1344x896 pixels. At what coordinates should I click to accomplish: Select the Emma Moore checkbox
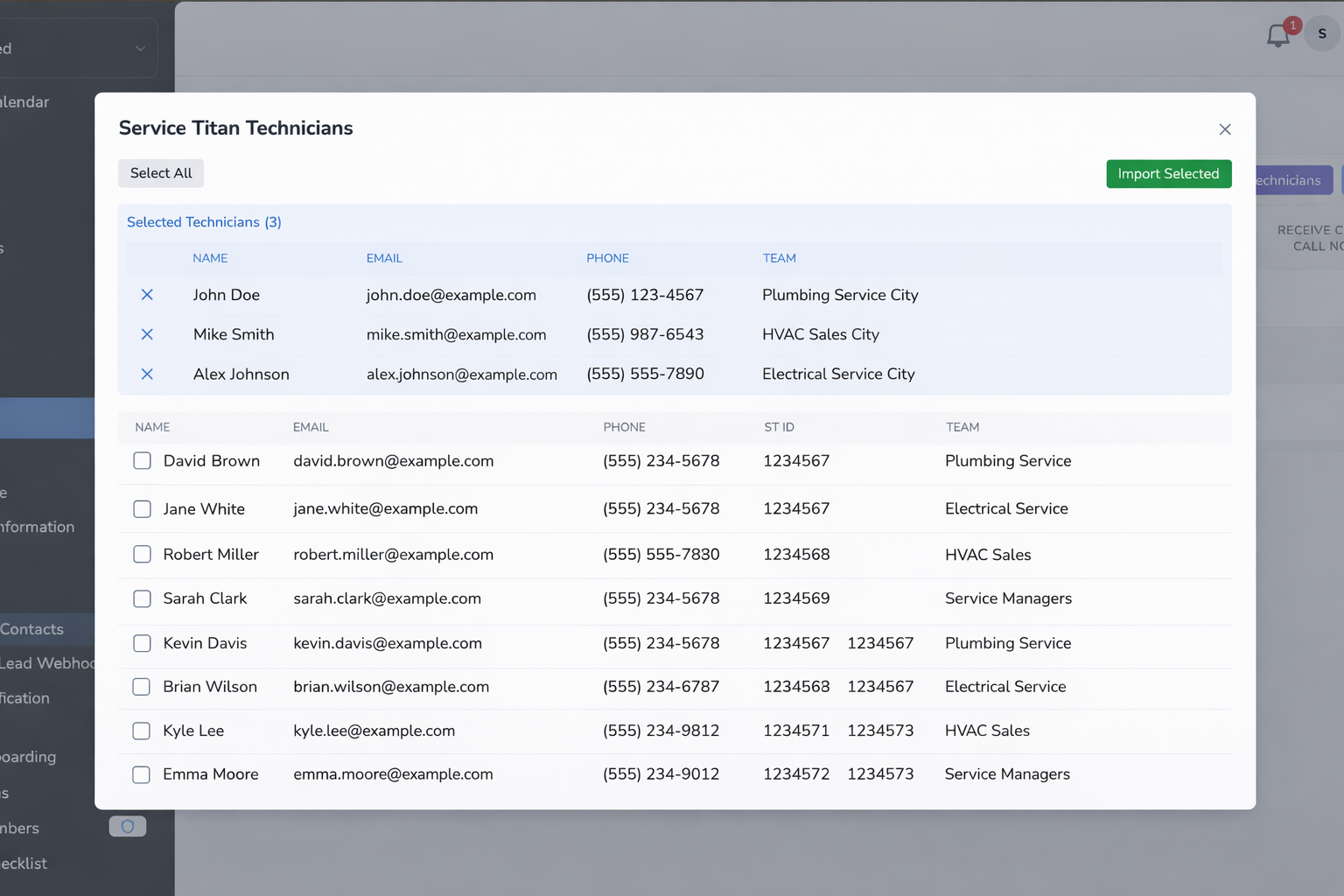tap(141, 774)
